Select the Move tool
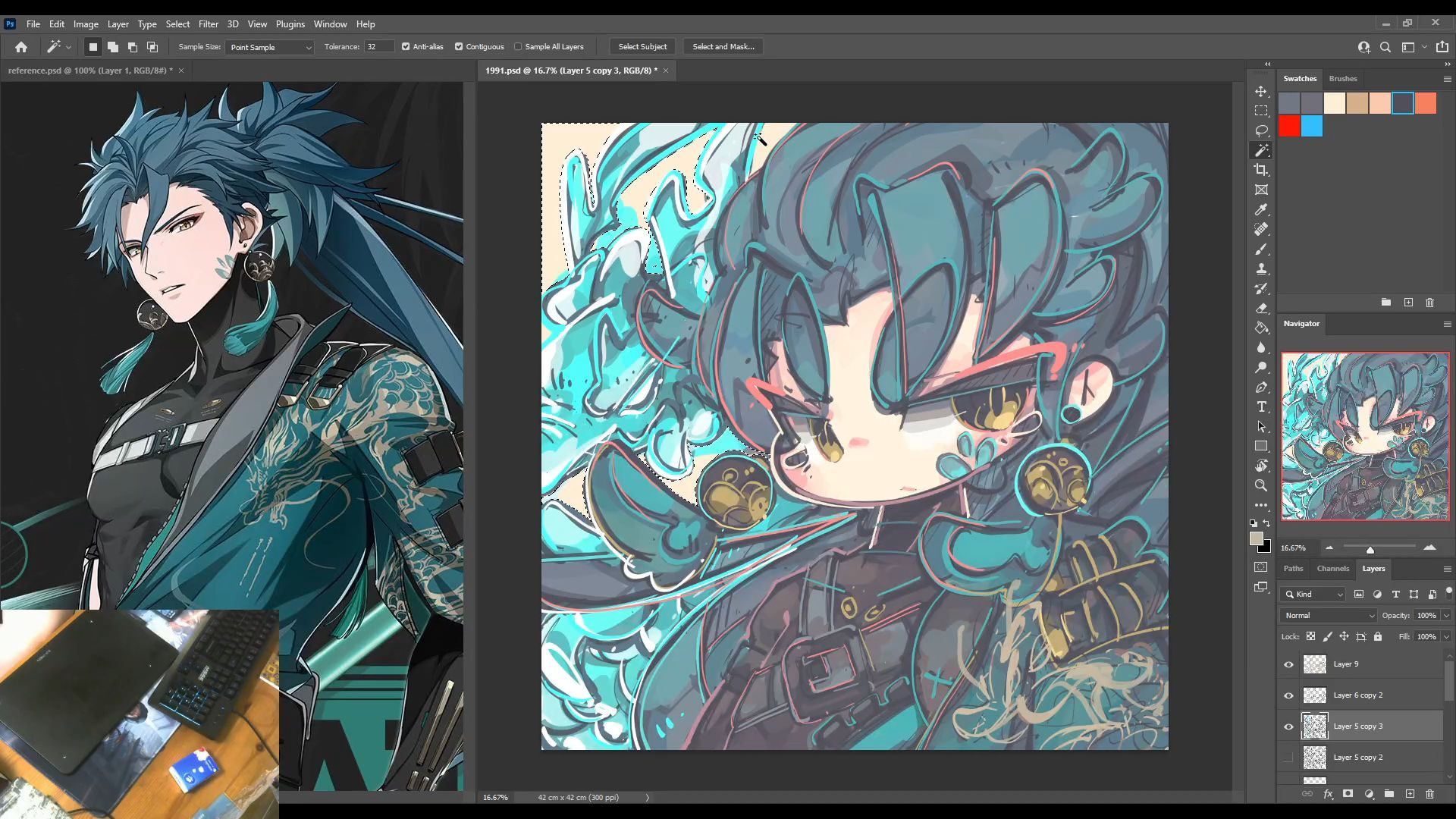The height and width of the screenshot is (819, 1456). coord(1261,91)
